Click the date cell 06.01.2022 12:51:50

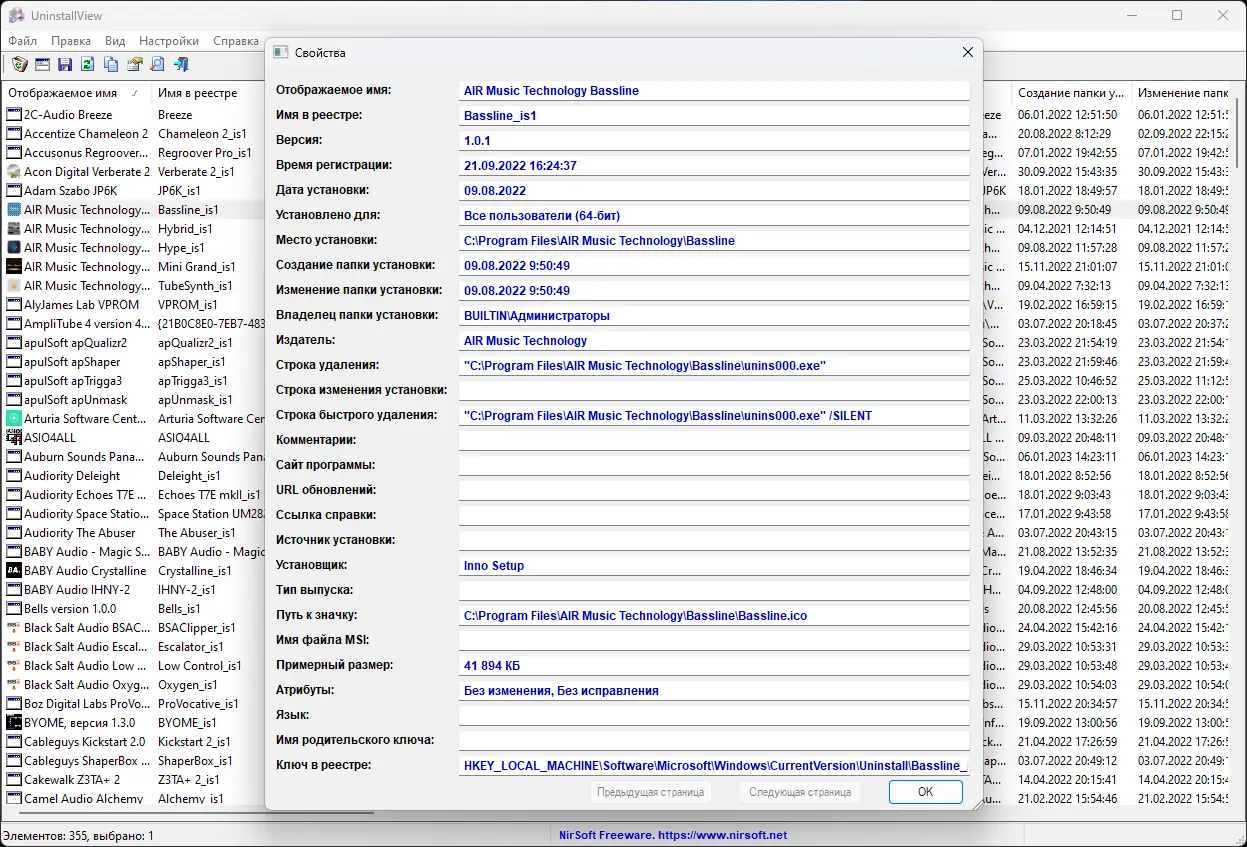1067,115
